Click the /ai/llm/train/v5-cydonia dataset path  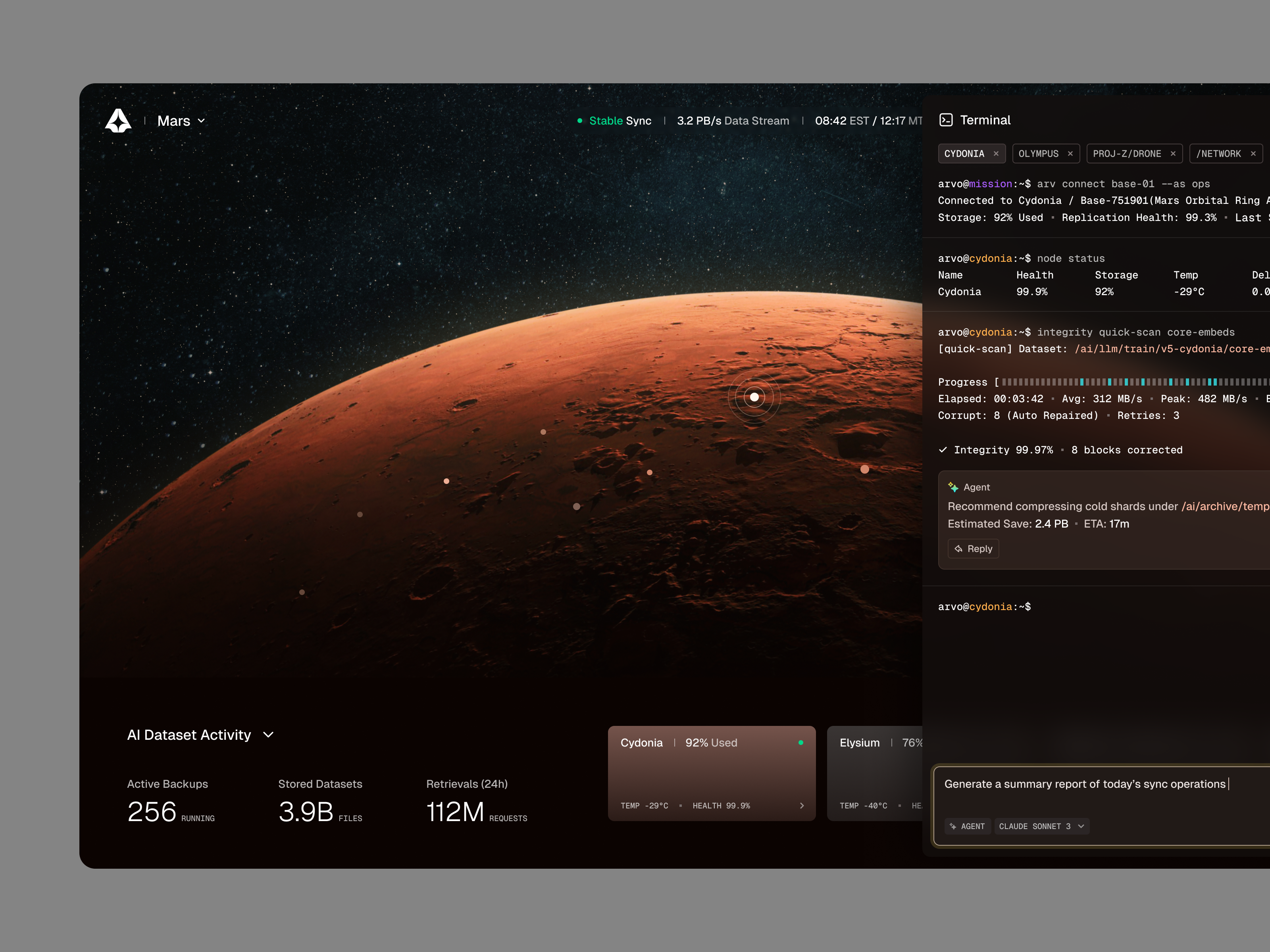tap(1172, 349)
